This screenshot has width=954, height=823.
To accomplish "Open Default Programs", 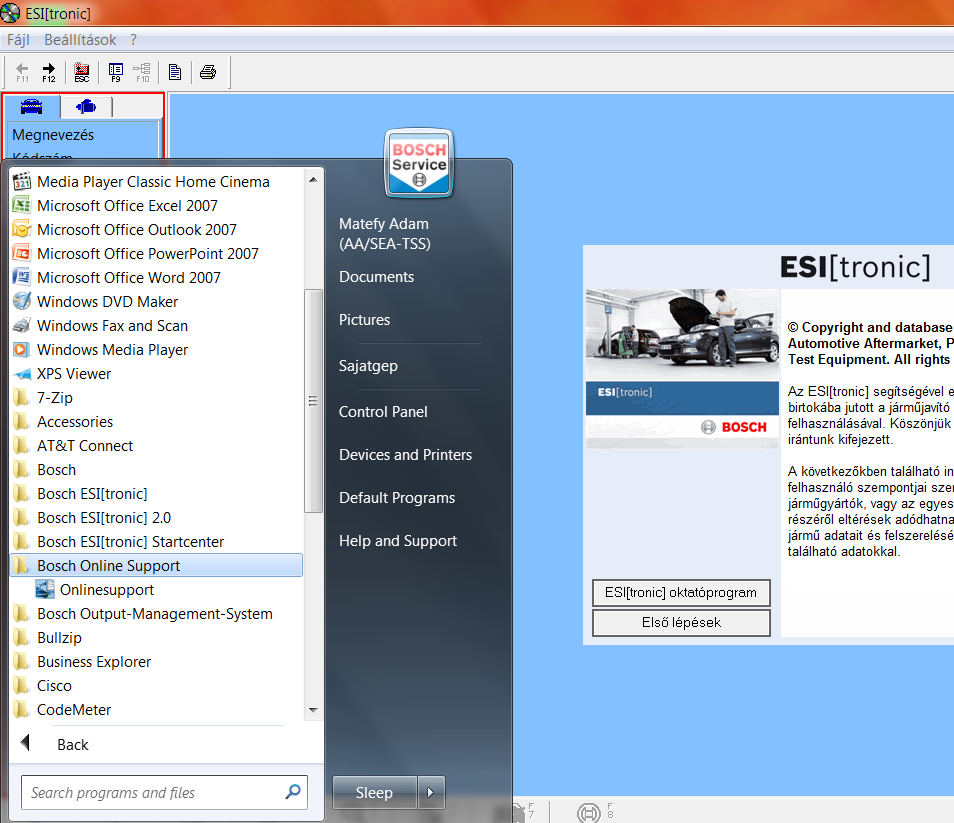I will (397, 498).
